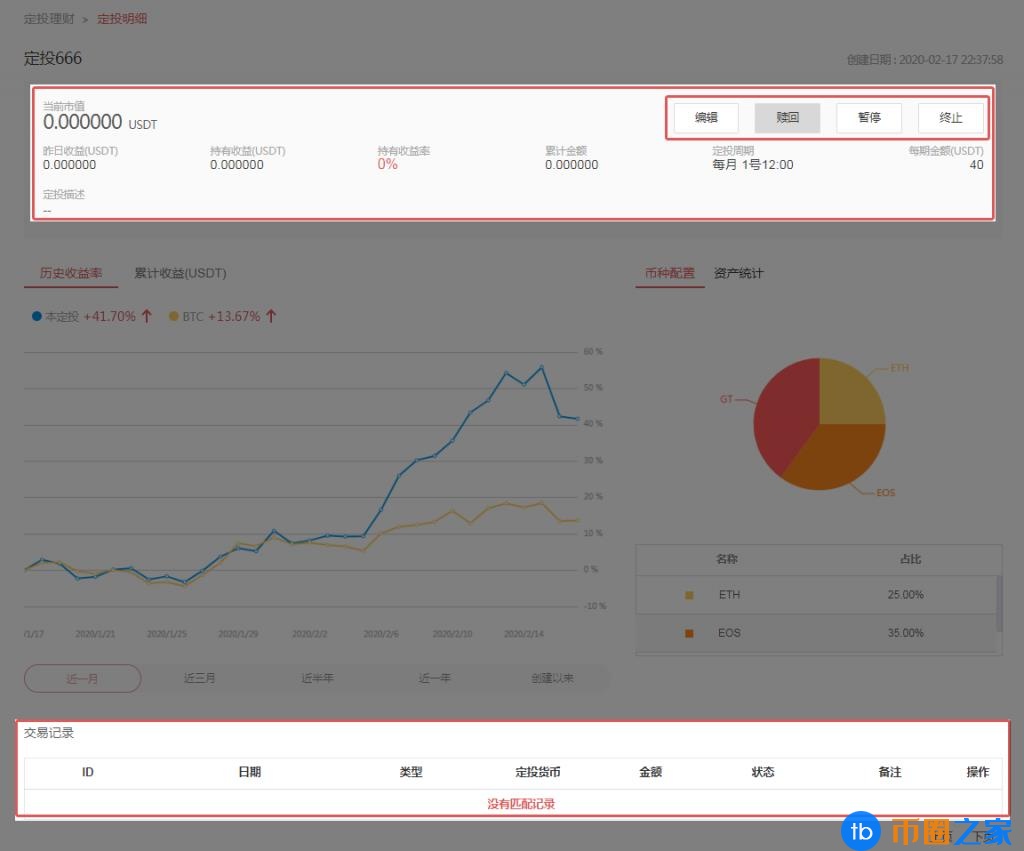The height and width of the screenshot is (851, 1024).
Task: Switch to 累计收益(USDT) tab
Action: [x=180, y=273]
